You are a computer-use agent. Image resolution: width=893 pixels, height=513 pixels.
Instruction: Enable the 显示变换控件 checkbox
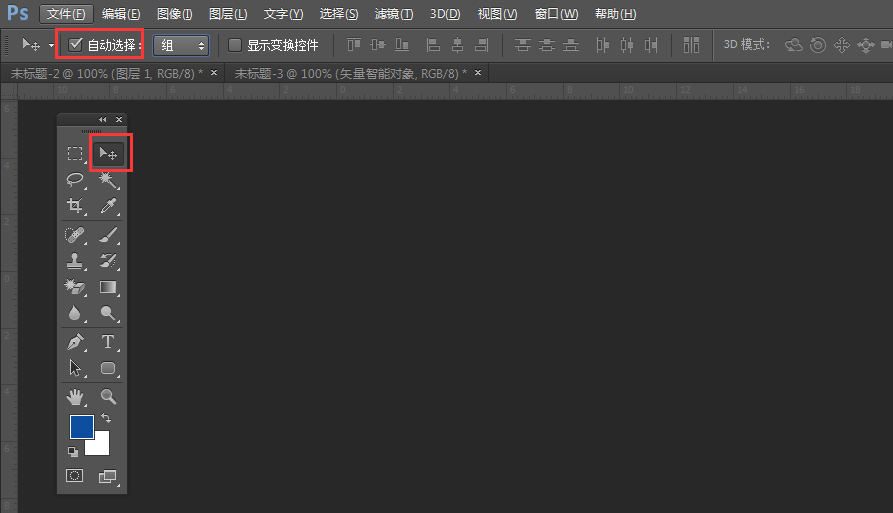(235, 45)
